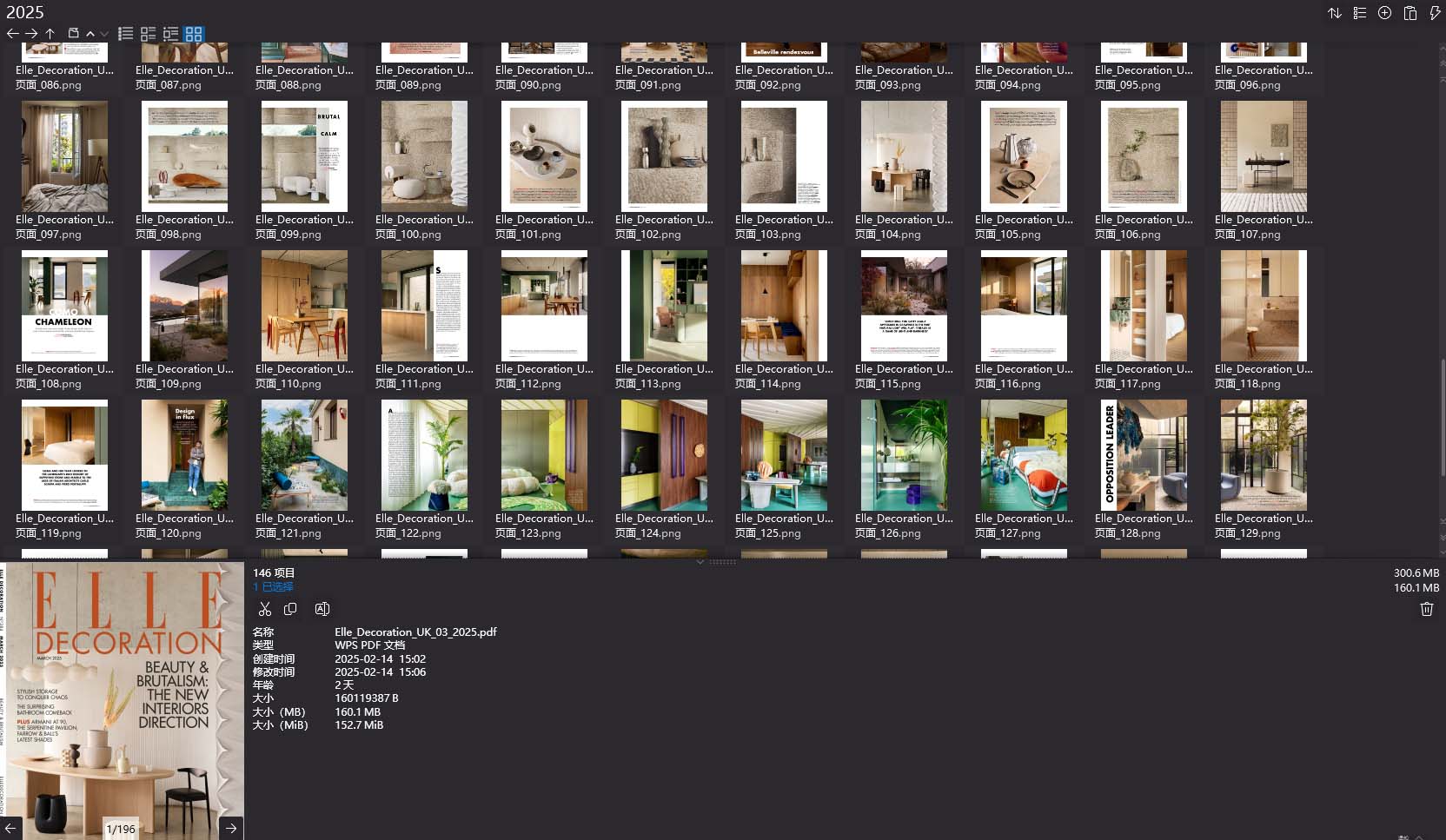Cut the selected file using scissors icon
The height and width of the screenshot is (840, 1446).
coord(265,608)
